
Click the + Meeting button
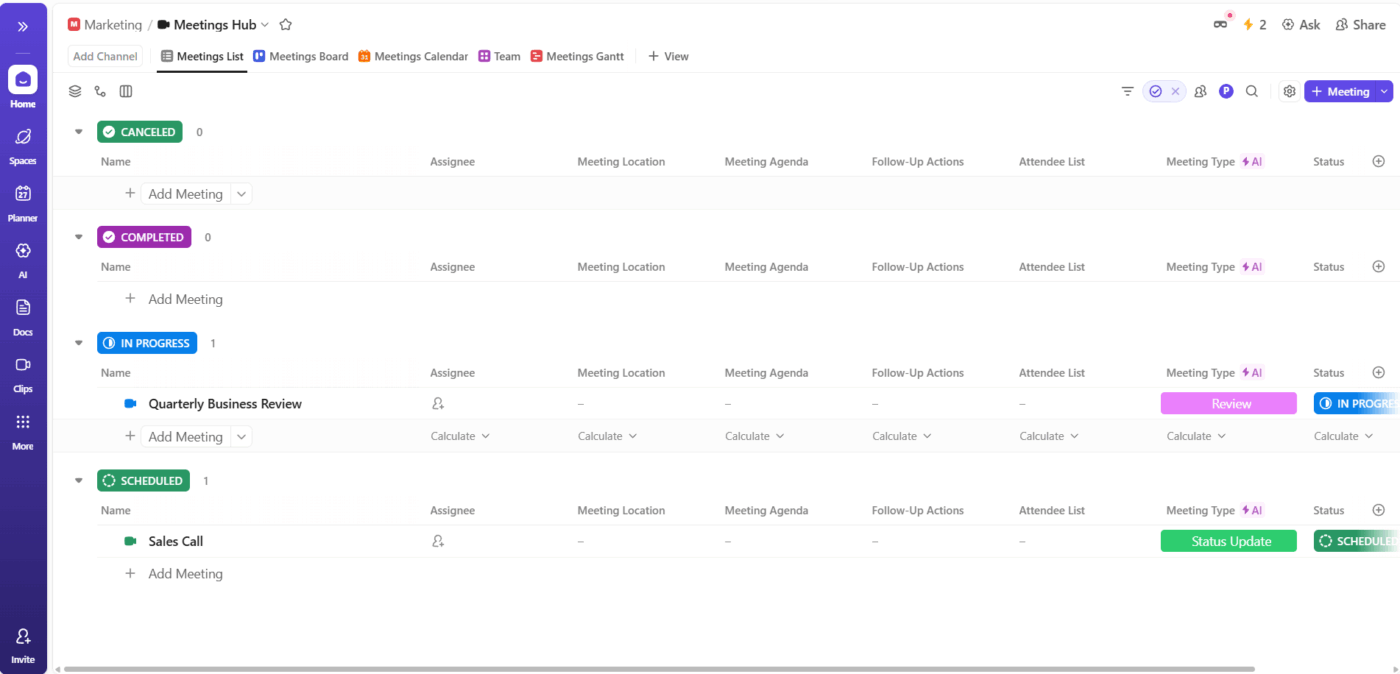1341,91
